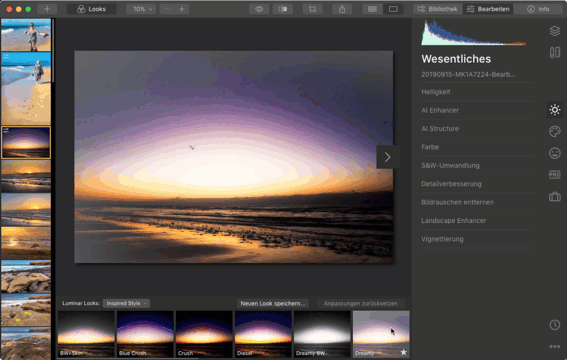Image resolution: width=567 pixels, height=360 pixels.
Task: Toggle the eye preview button
Action: point(259,9)
